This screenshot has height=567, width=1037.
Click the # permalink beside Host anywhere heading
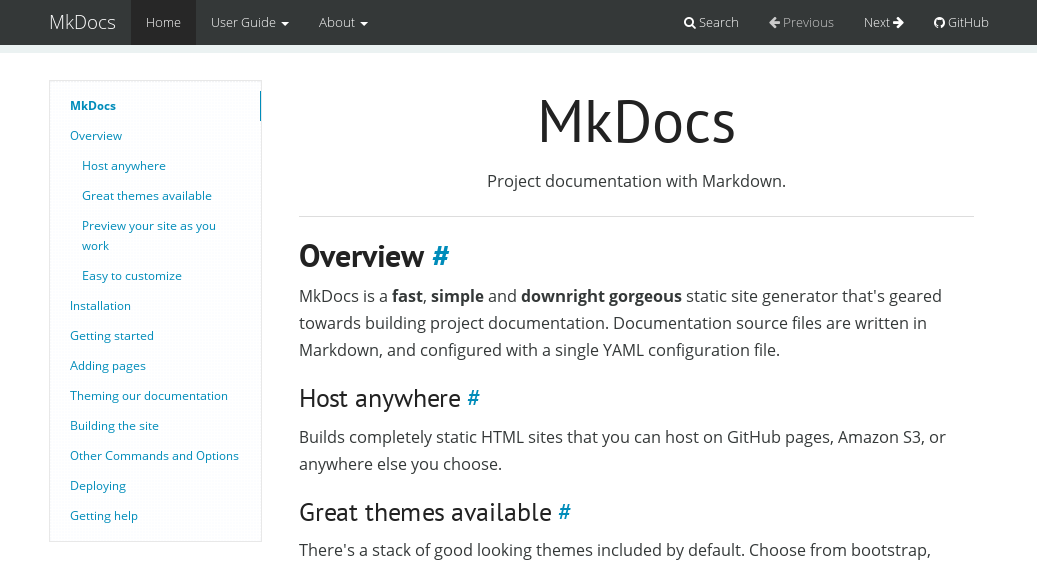click(x=474, y=398)
